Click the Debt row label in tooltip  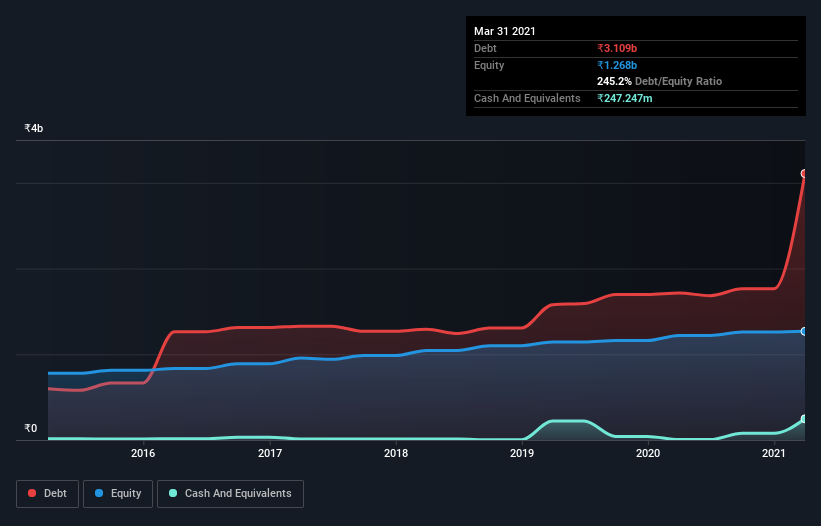[x=485, y=48]
